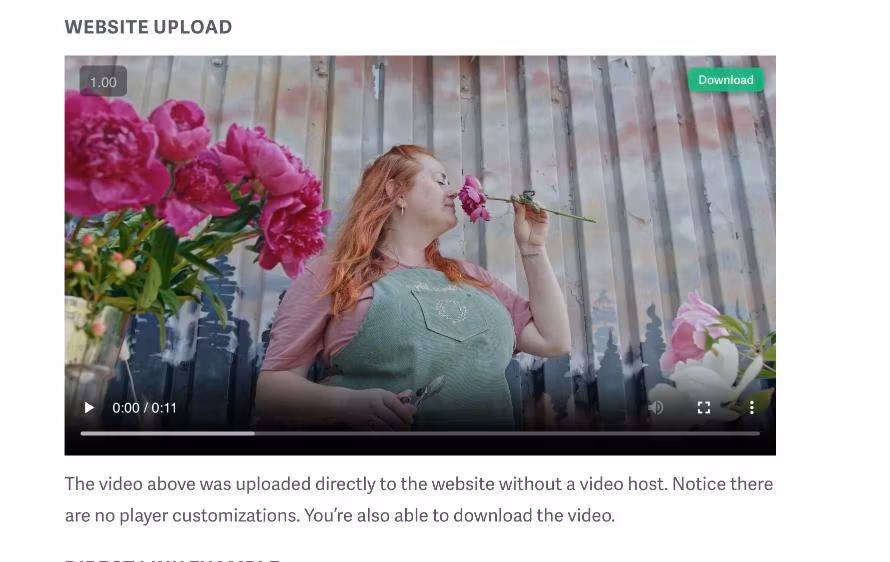Click the 'download the video' text in the description

pyautogui.click(x=534, y=515)
